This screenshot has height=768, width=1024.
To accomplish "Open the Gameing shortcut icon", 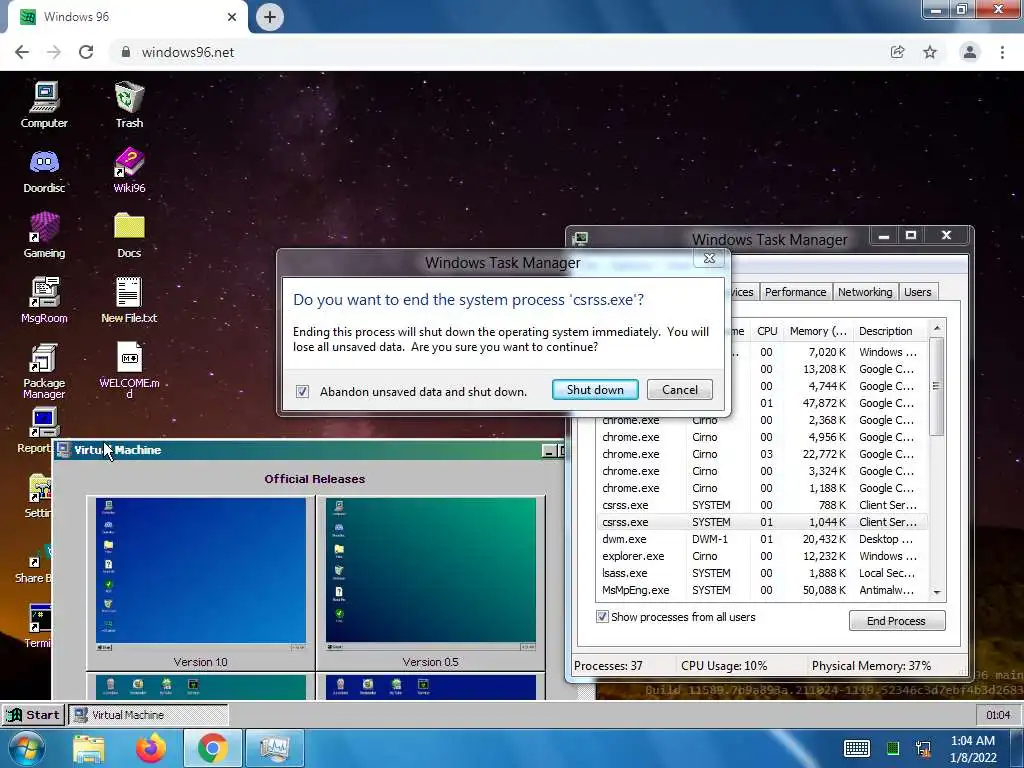I will [44, 235].
